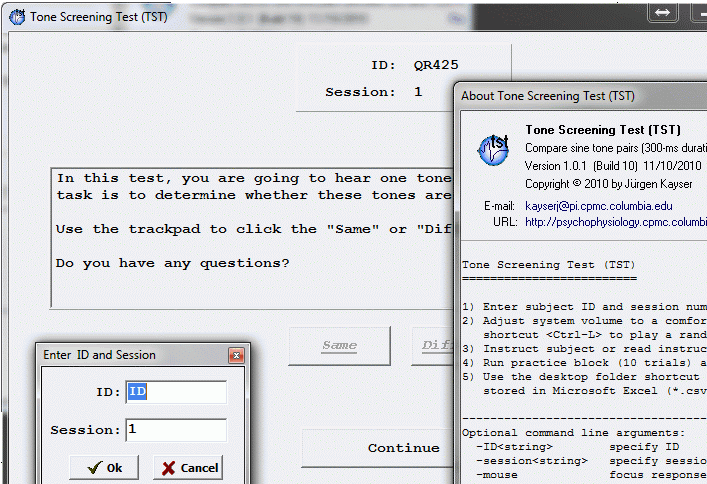Image resolution: width=707 pixels, height=484 pixels.
Task: Click the 'Copyright © 2010 by Jürgen Kayser' text
Action: point(609,184)
